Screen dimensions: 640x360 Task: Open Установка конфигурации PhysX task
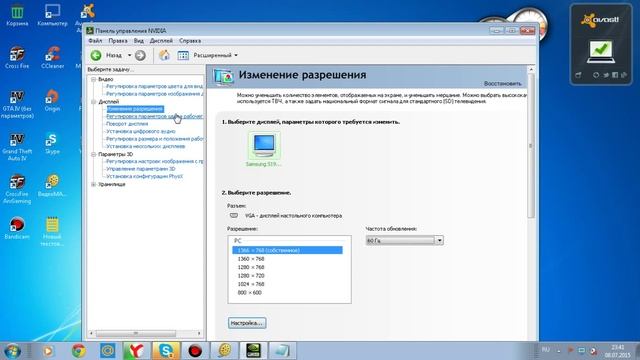point(144,176)
